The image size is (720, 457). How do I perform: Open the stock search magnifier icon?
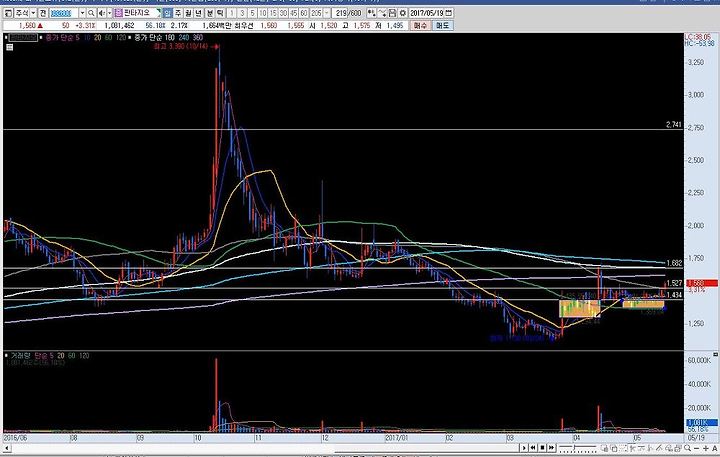pos(91,13)
